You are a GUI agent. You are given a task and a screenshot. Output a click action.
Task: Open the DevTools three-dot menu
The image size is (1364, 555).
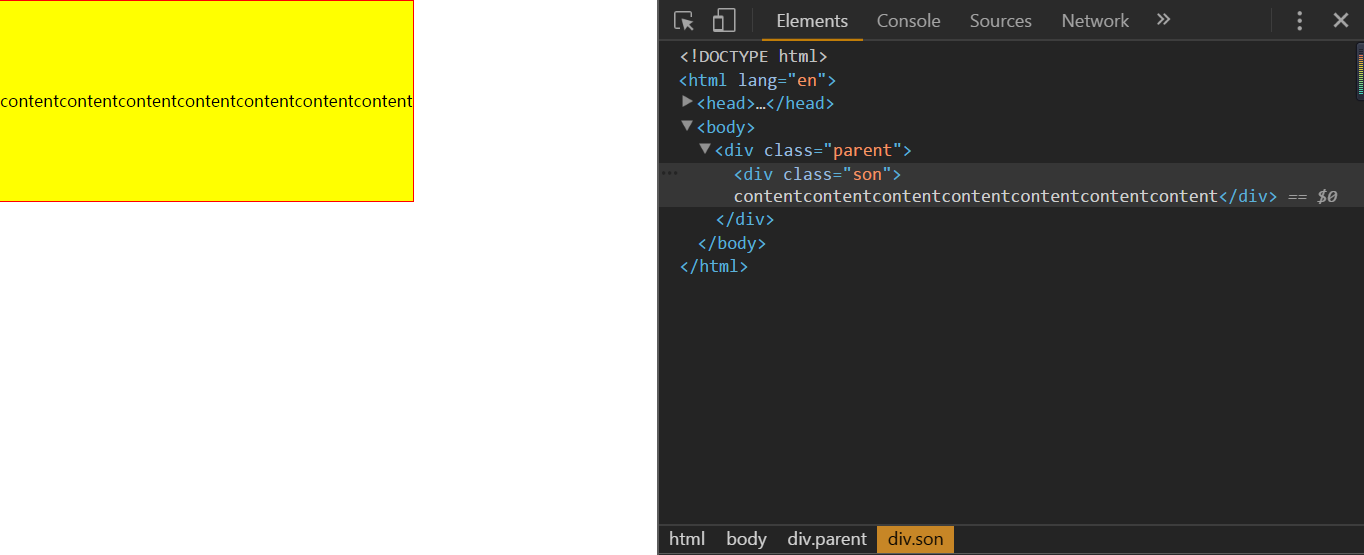(x=1300, y=21)
